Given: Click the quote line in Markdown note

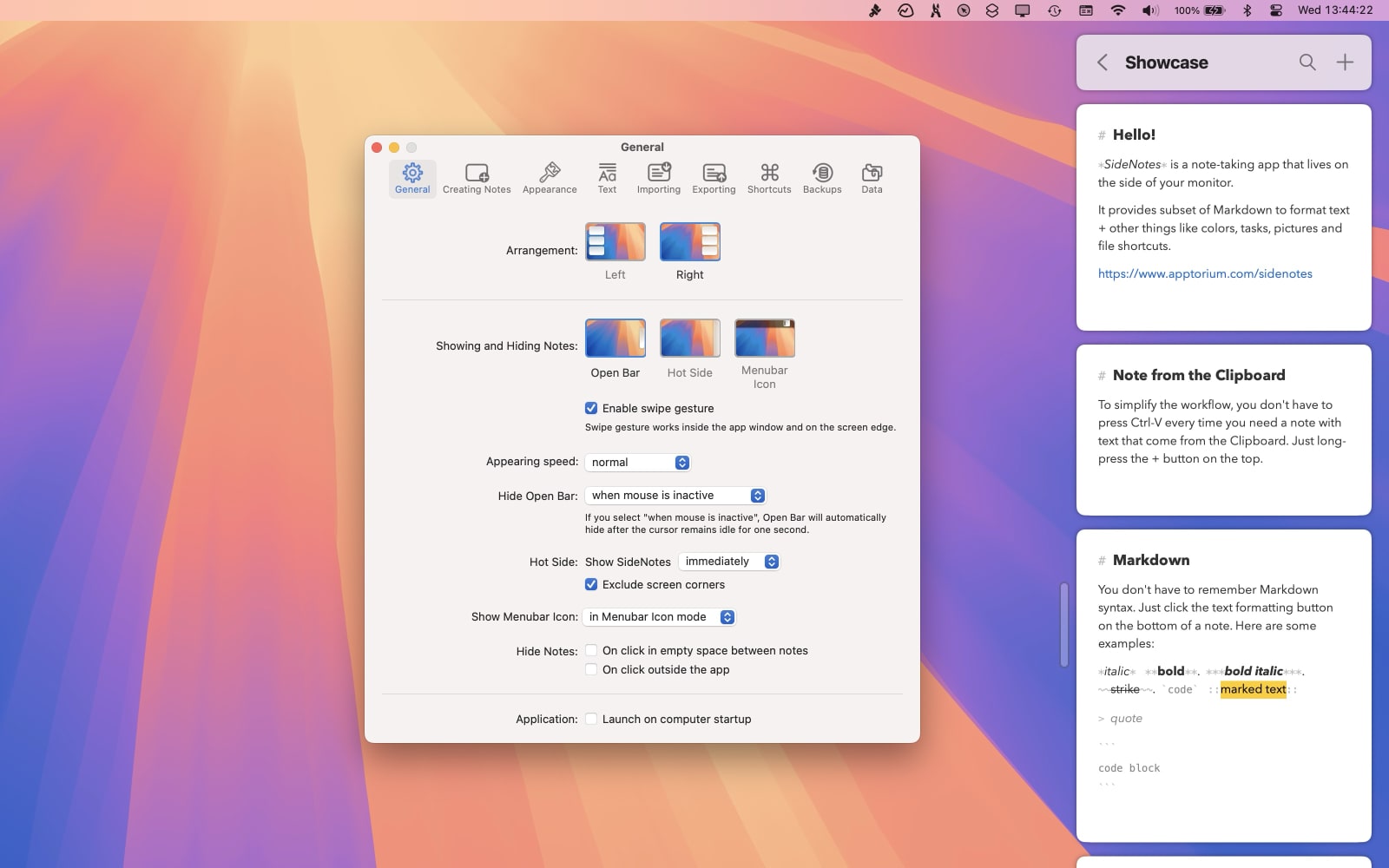Looking at the screenshot, I should tap(1126, 719).
